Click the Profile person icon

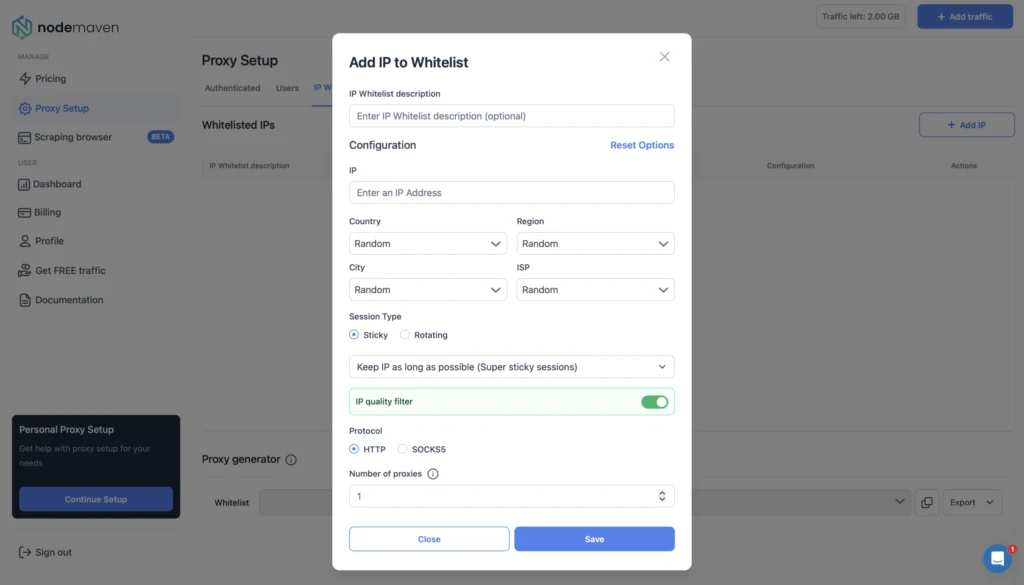click(x=25, y=241)
